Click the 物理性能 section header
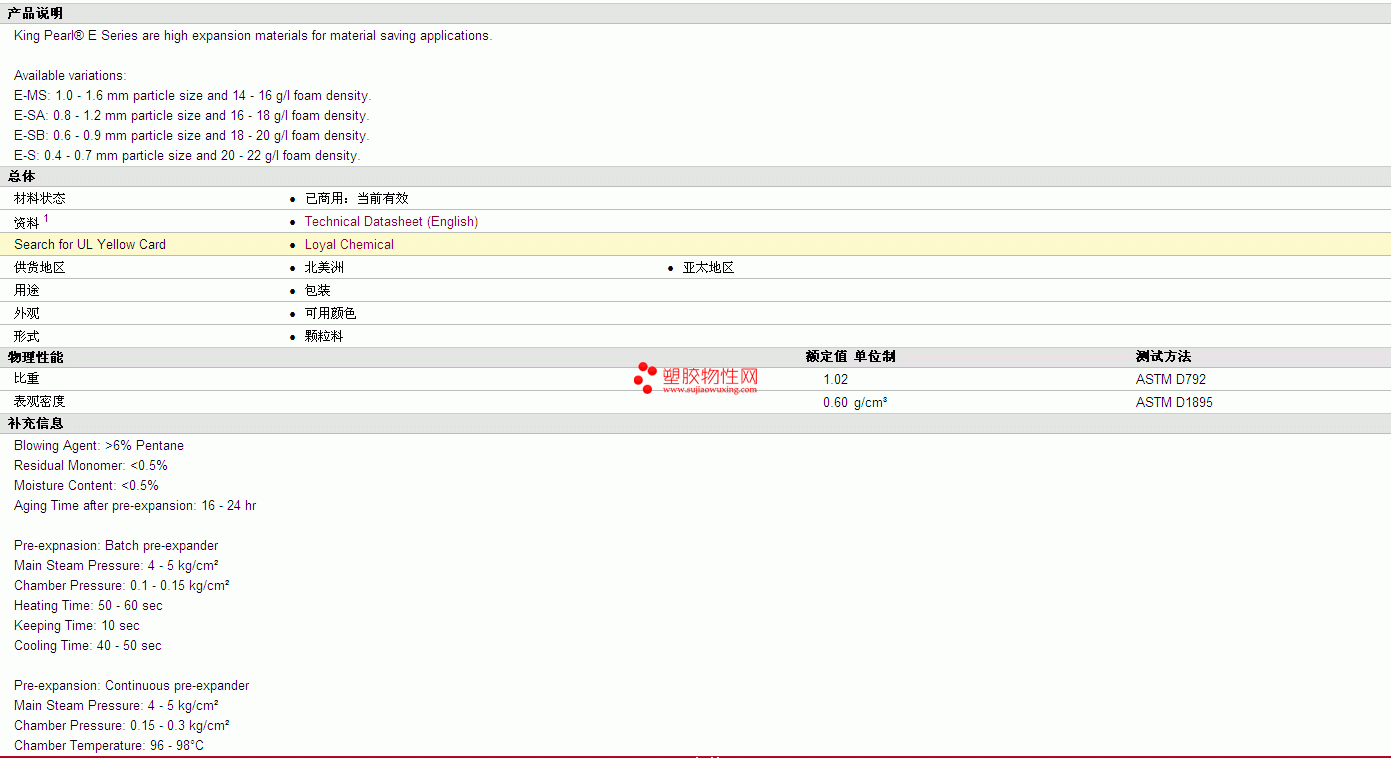 tap(35, 357)
